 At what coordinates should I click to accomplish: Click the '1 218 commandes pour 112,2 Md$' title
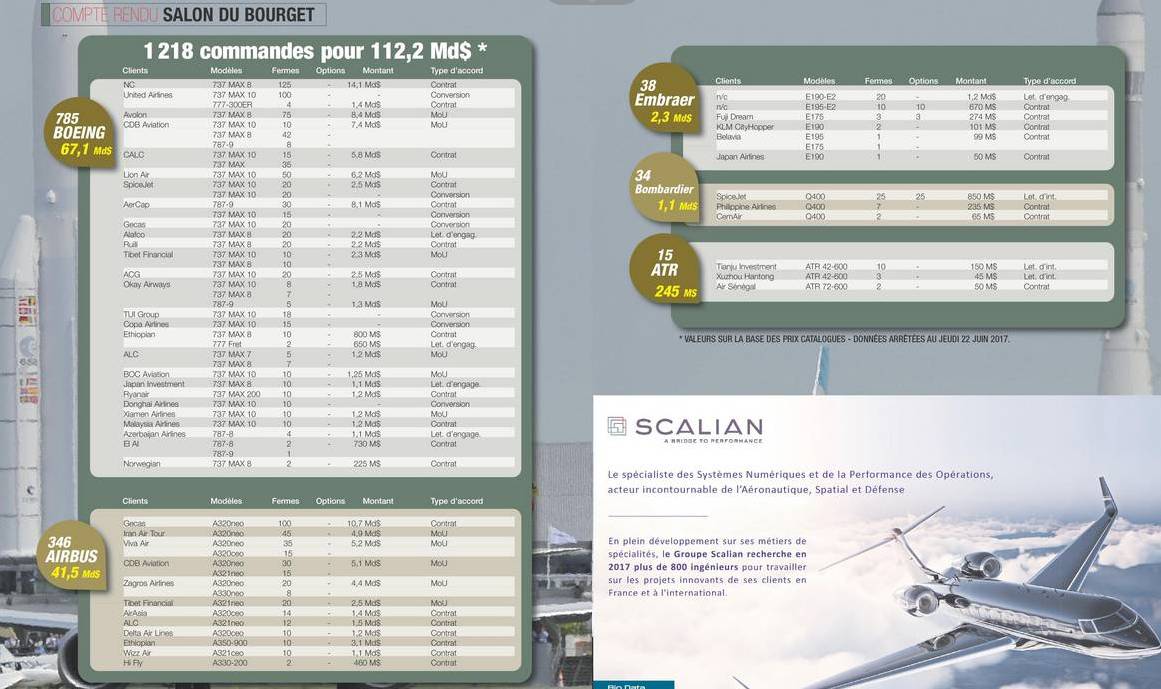point(315,51)
